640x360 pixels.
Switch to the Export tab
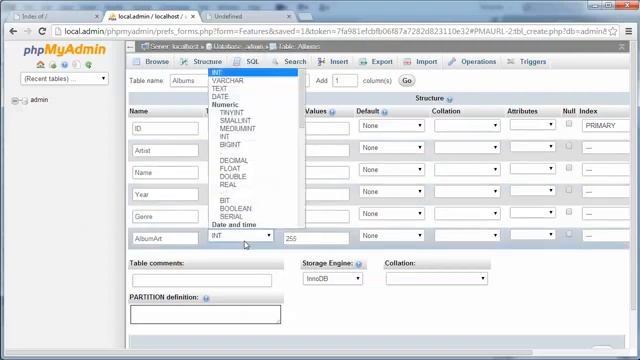376,62
